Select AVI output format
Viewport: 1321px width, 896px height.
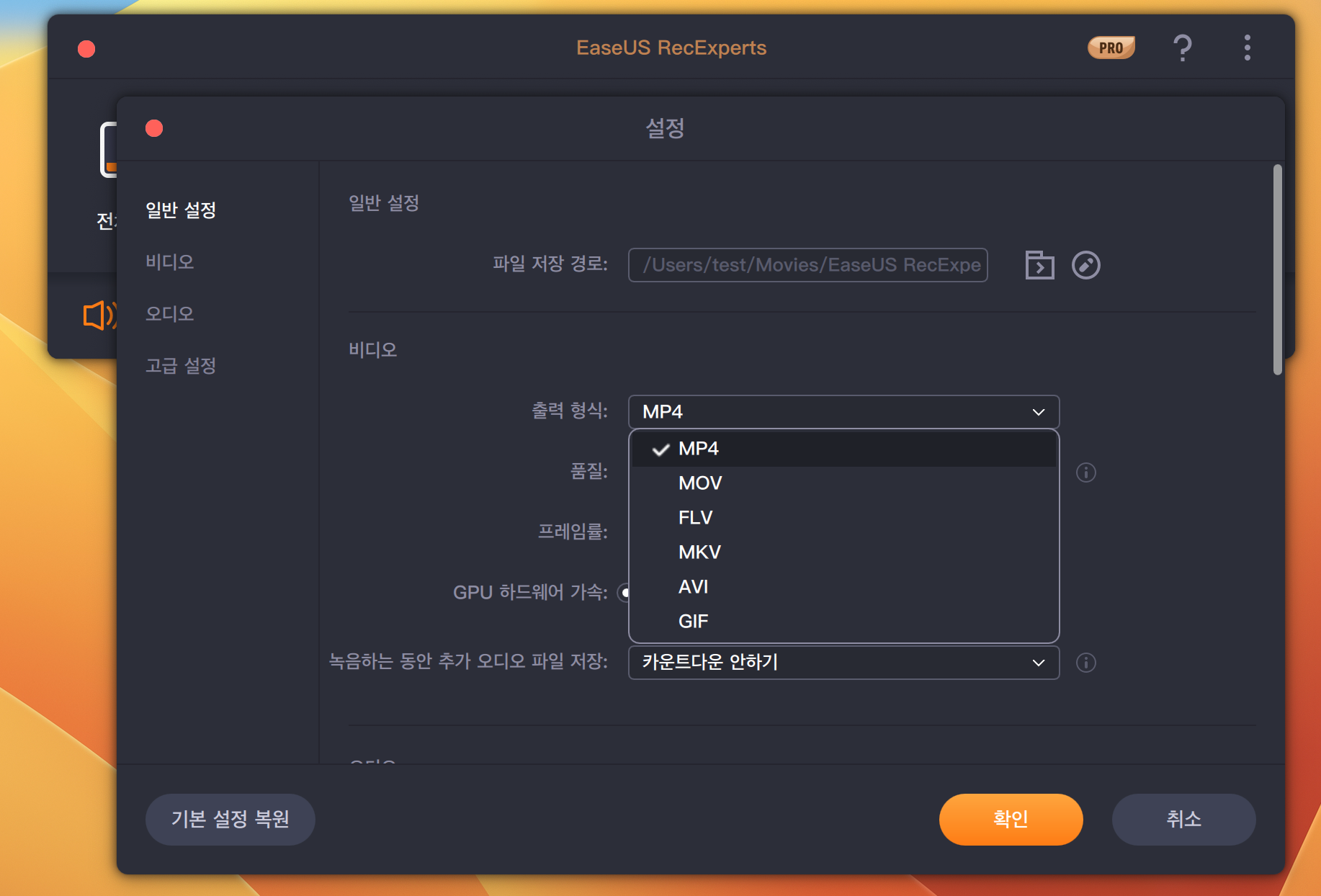[843, 587]
